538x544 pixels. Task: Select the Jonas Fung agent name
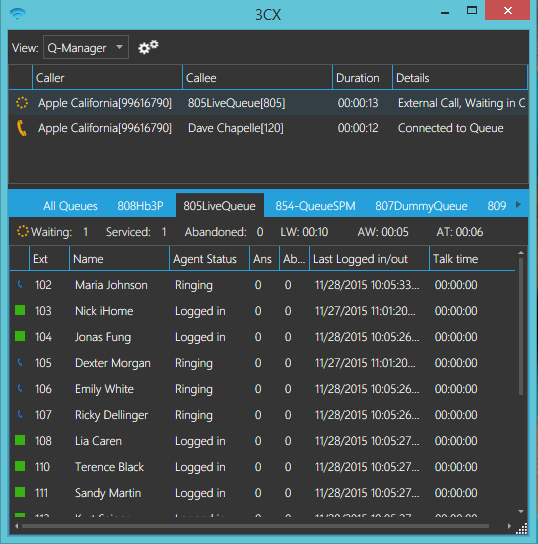[x=103, y=337]
